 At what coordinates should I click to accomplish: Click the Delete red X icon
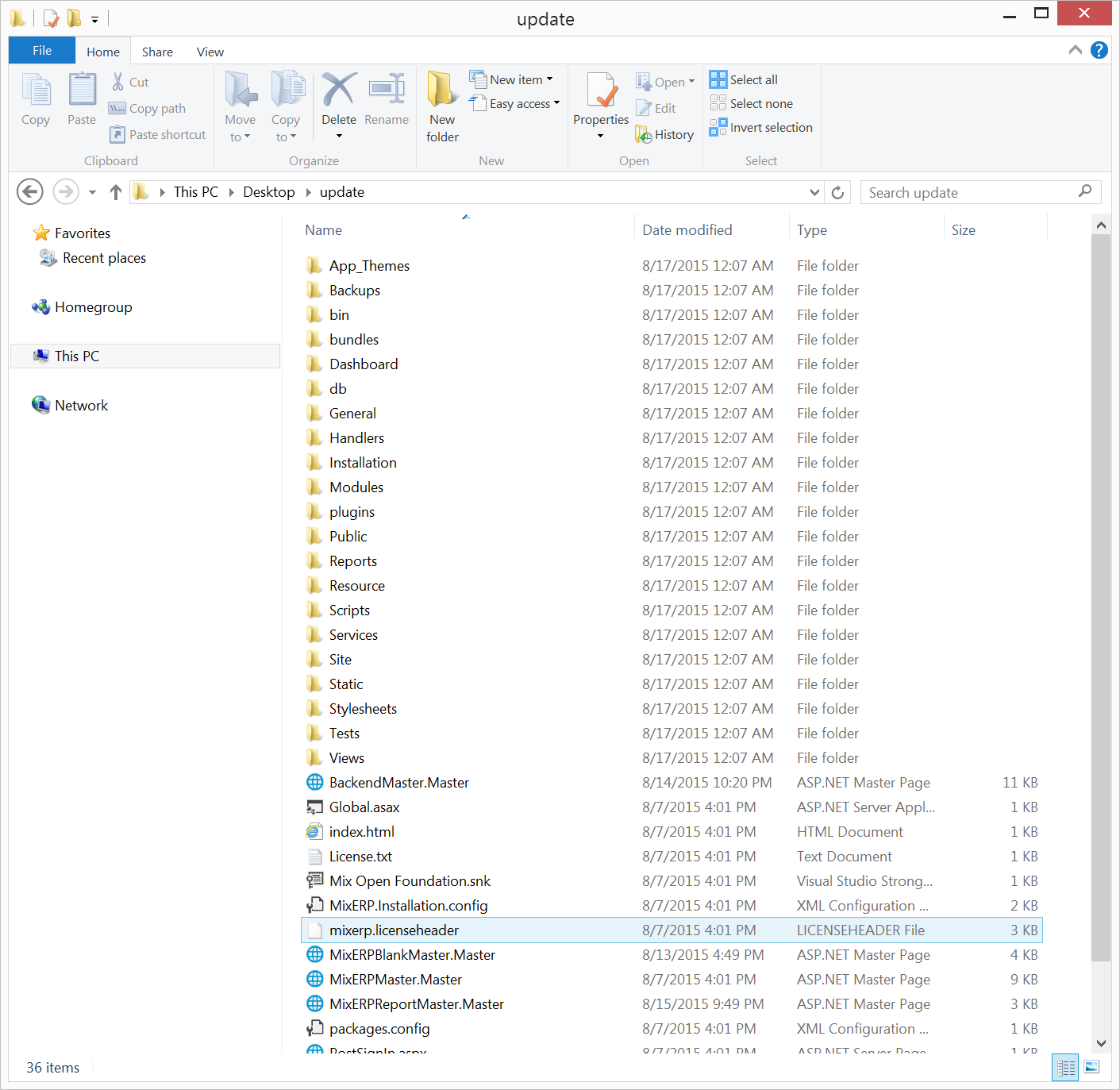(339, 89)
